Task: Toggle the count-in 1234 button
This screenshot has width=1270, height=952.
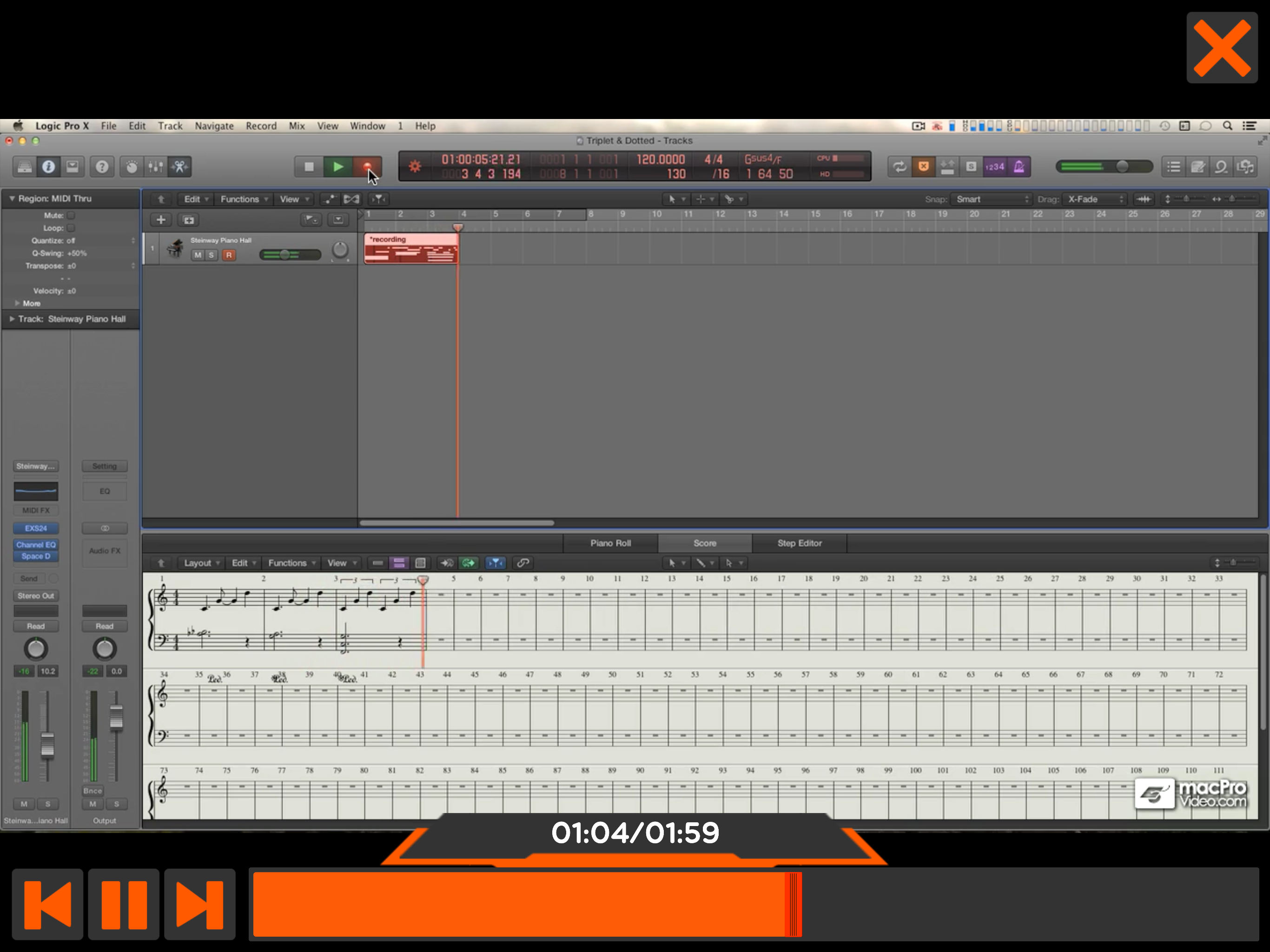Action: pos(994,166)
